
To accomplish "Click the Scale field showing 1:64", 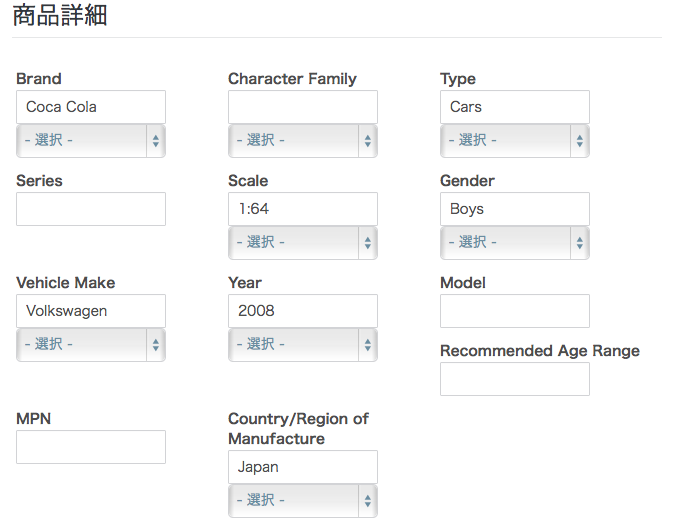I will [x=303, y=209].
